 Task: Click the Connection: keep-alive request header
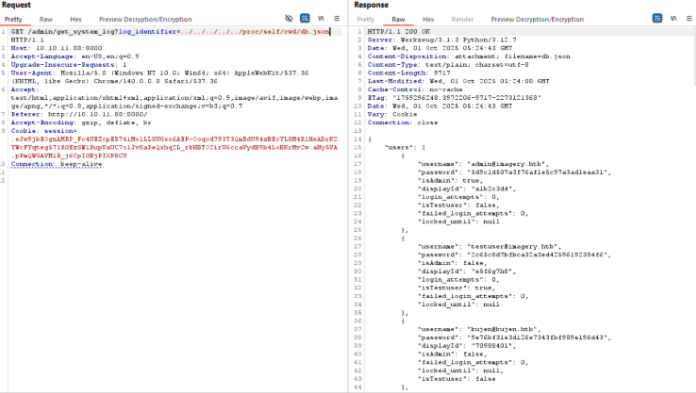[x=56, y=164]
